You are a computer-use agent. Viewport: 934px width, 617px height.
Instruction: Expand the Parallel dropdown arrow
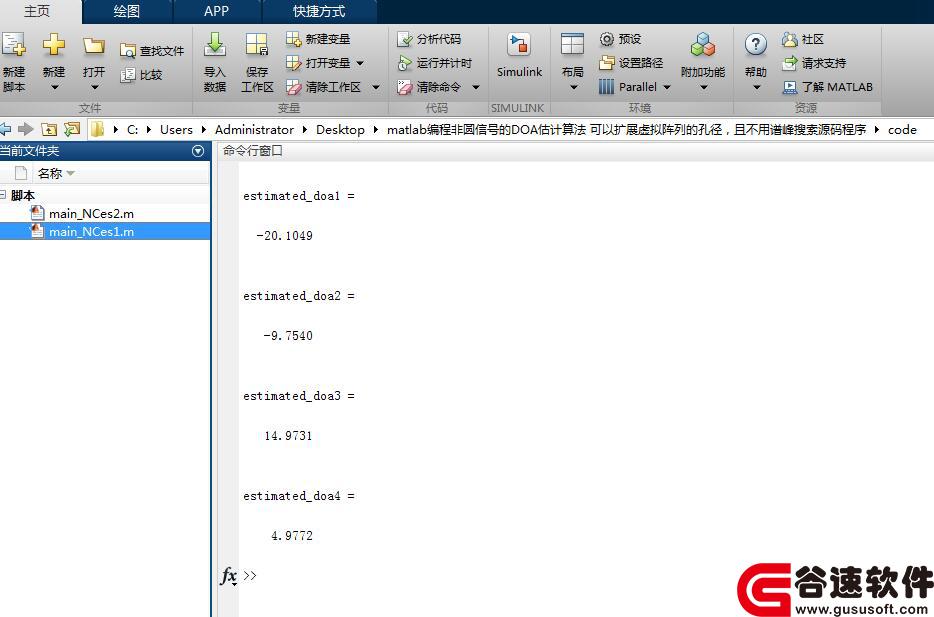click(x=667, y=88)
